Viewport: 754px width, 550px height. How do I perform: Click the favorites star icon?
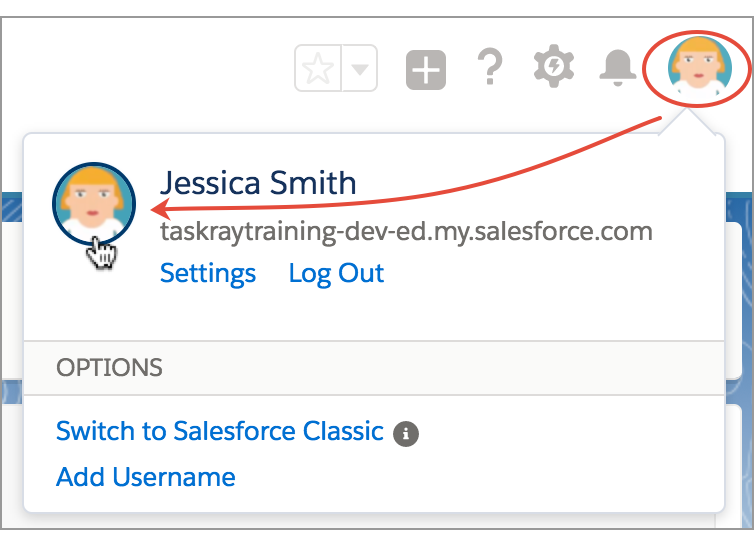[x=318, y=68]
